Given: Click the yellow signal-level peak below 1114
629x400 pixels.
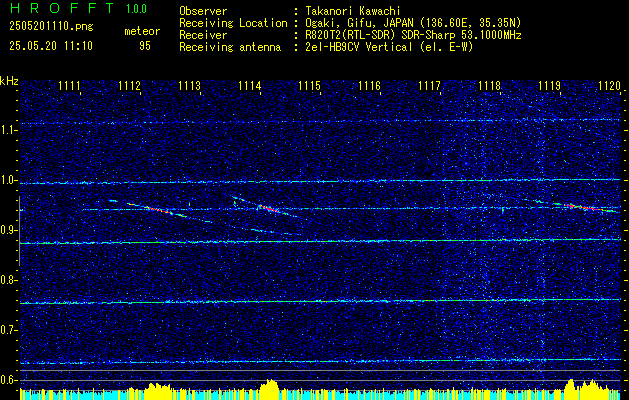Looking at the screenshot, I should point(269,390).
